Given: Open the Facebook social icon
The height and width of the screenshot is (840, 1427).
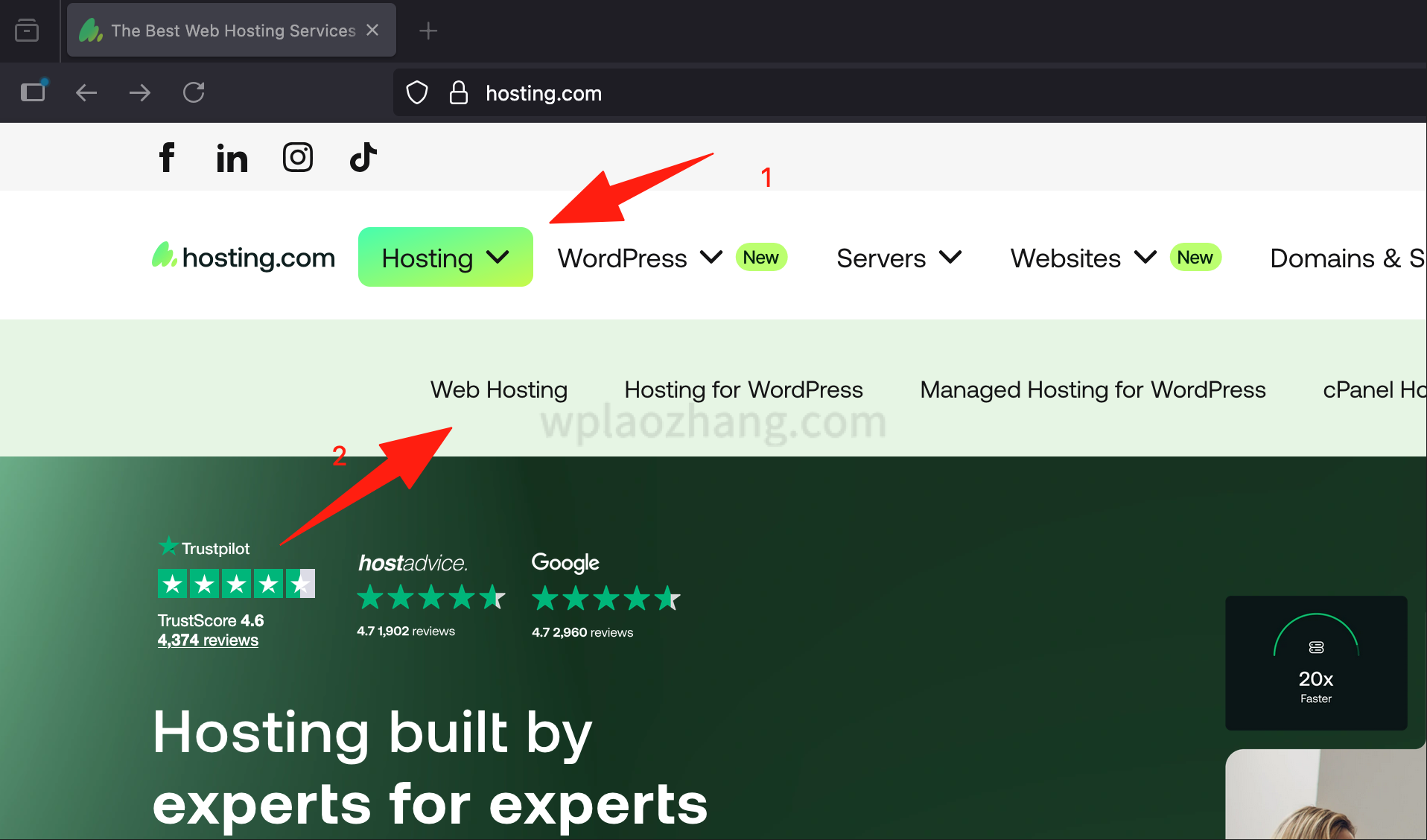Looking at the screenshot, I should point(167,157).
